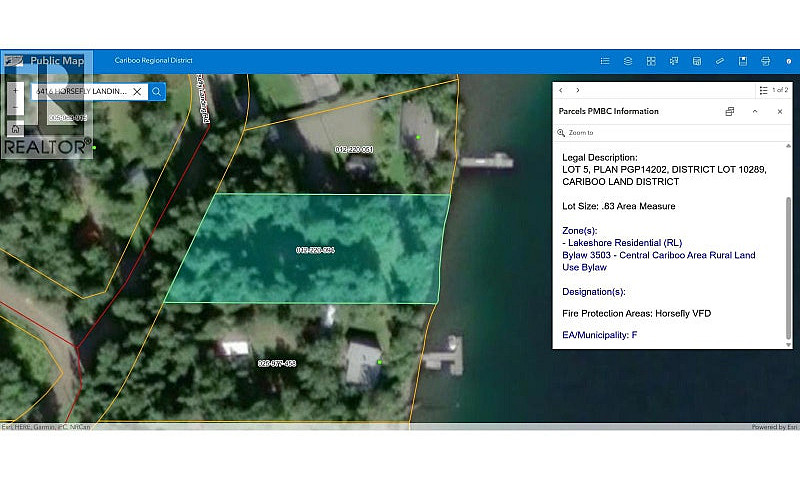This screenshot has width=800, height=480.
Task: Open the popup feature list icon
Action: (763, 90)
